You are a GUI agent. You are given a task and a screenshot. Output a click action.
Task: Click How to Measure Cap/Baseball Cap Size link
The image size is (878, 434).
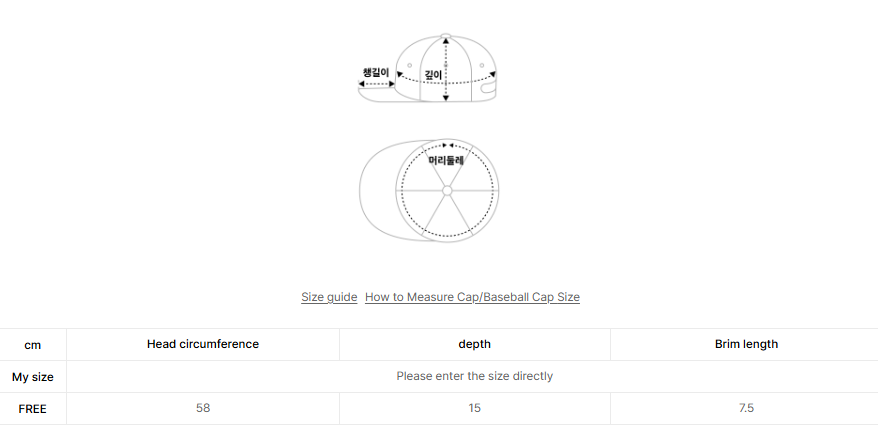tap(472, 297)
